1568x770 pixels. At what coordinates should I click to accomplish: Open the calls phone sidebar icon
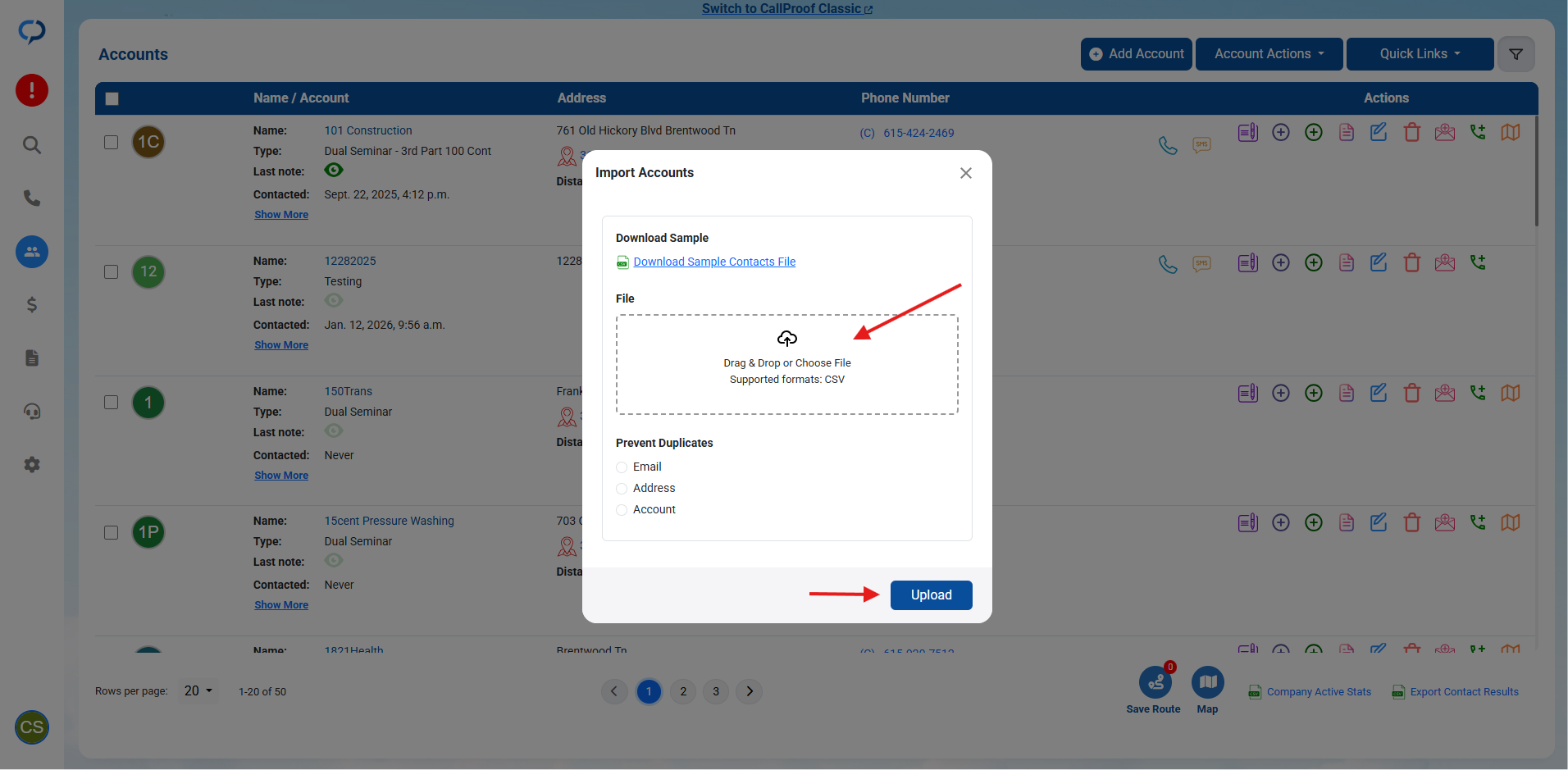[x=32, y=198]
